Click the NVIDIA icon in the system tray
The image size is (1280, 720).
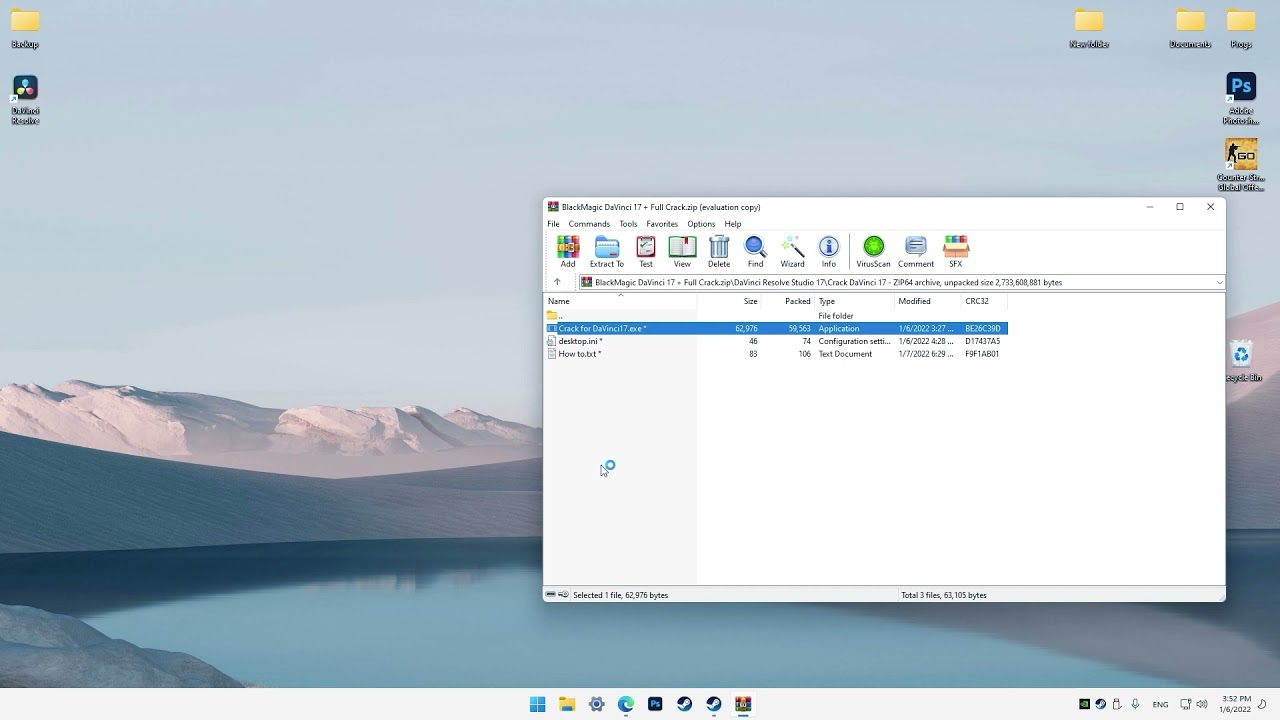(x=1084, y=704)
